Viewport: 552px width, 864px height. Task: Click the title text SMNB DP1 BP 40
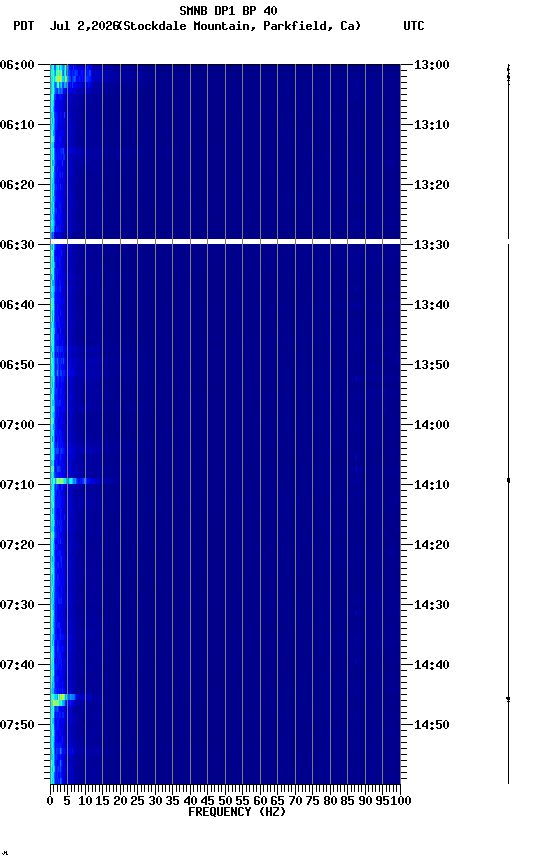(228, 10)
